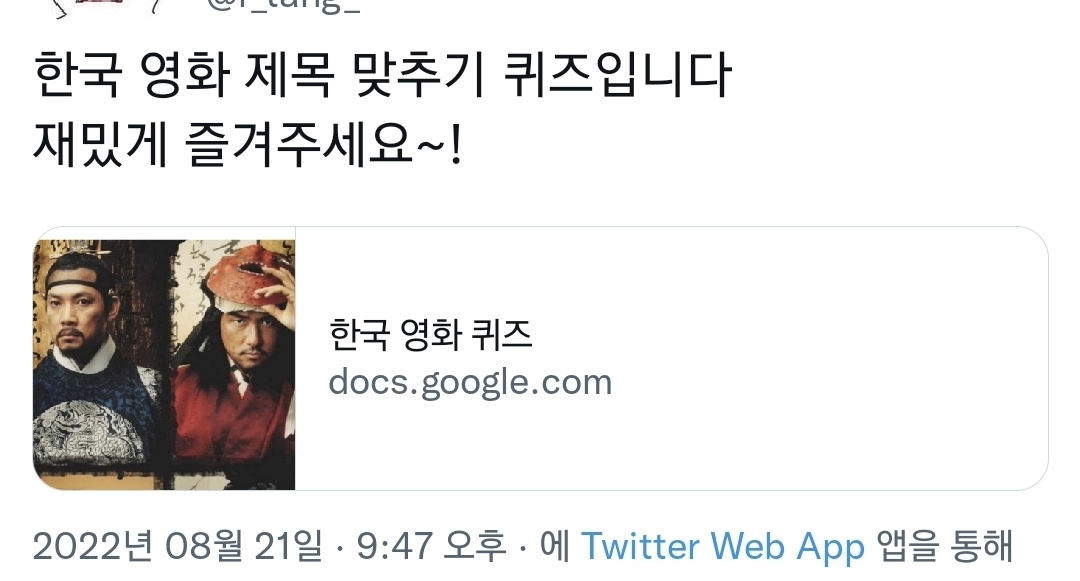Click the words '한국 영화' starting the tweet

[131, 76]
